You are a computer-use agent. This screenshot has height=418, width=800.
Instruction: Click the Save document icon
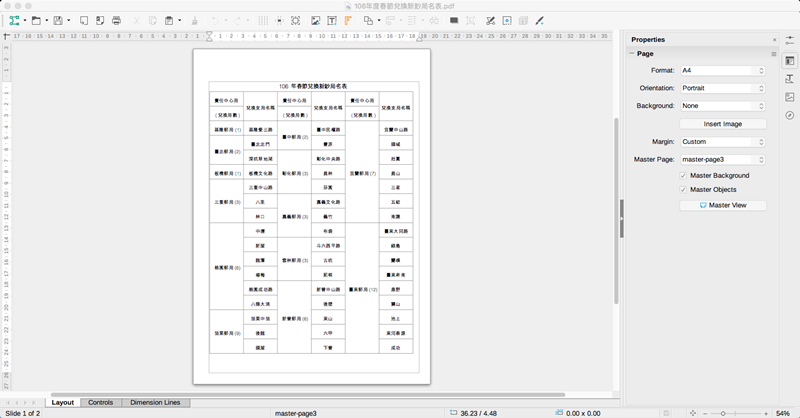pos(58,20)
